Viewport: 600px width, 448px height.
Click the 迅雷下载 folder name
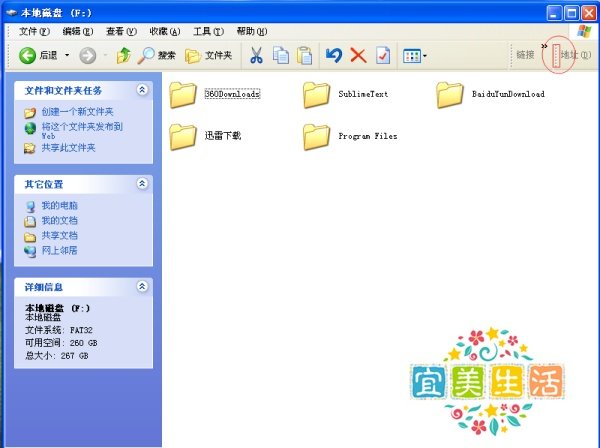coord(223,136)
